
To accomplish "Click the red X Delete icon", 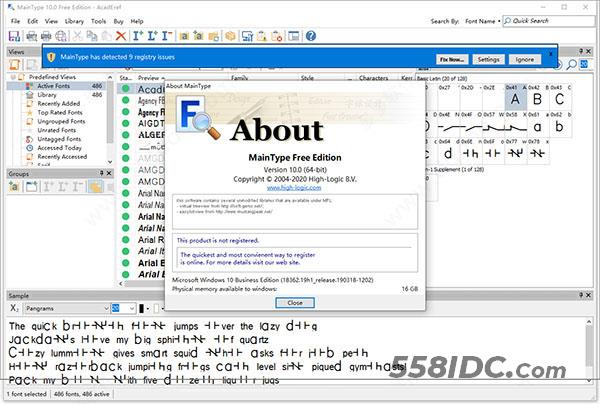I will [121, 36].
